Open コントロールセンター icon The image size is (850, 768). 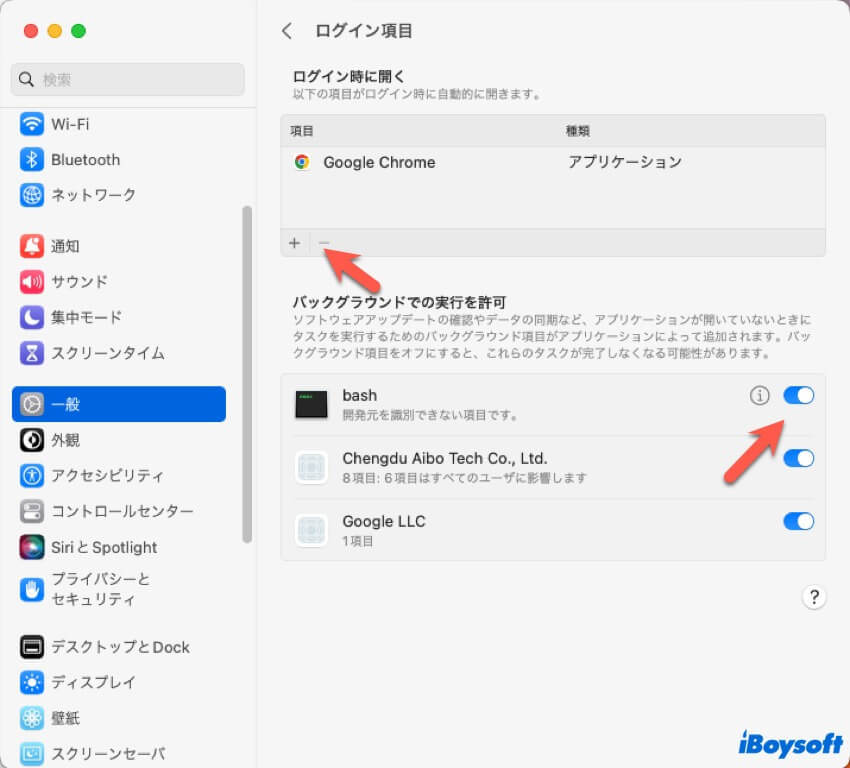point(31,511)
